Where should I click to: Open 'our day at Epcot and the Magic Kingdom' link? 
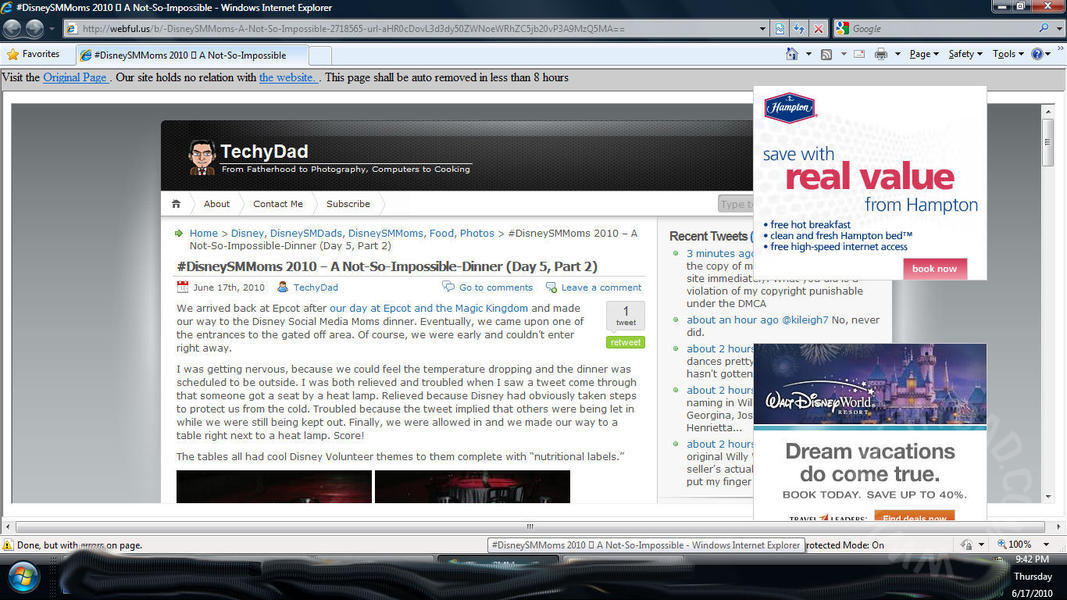[428, 308]
